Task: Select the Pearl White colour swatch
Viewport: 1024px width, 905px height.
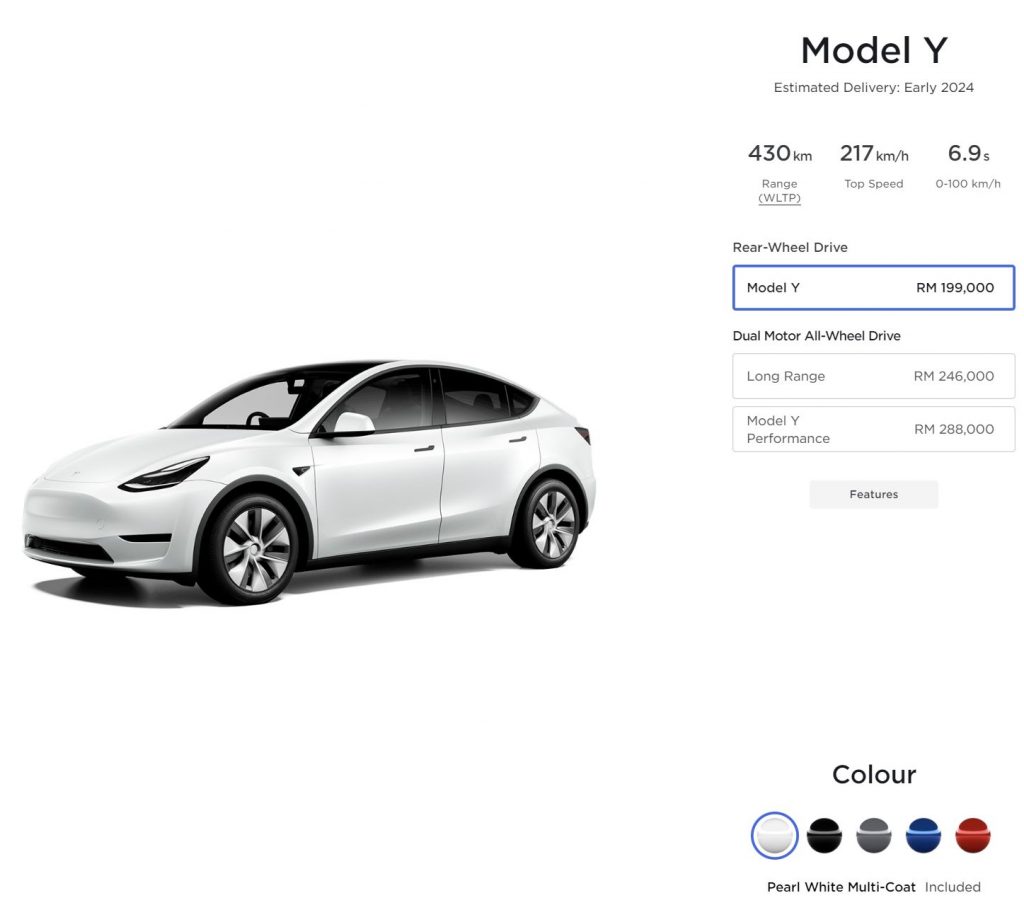Action: point(775,835)
